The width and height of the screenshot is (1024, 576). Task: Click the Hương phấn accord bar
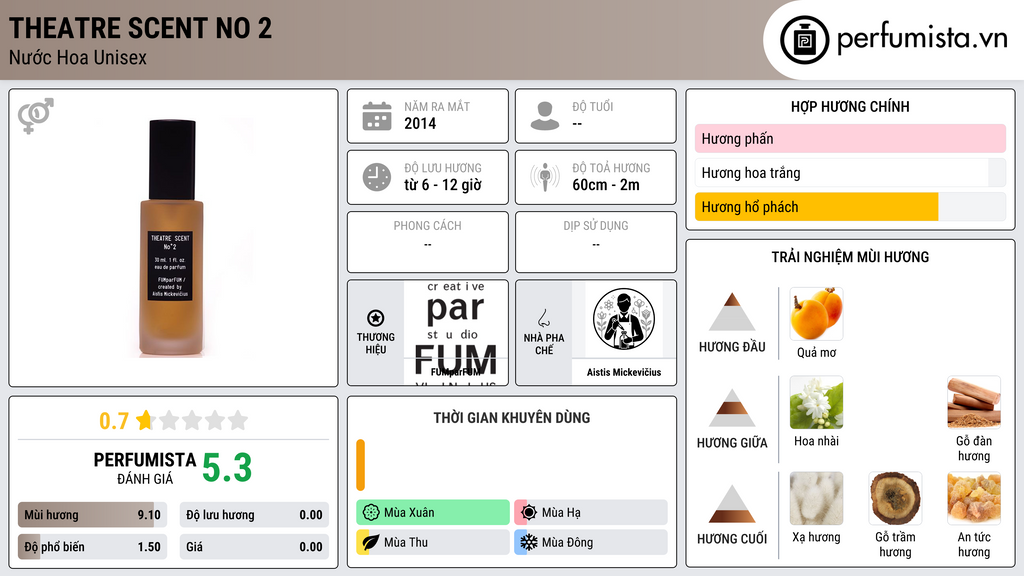coord(850,138)
